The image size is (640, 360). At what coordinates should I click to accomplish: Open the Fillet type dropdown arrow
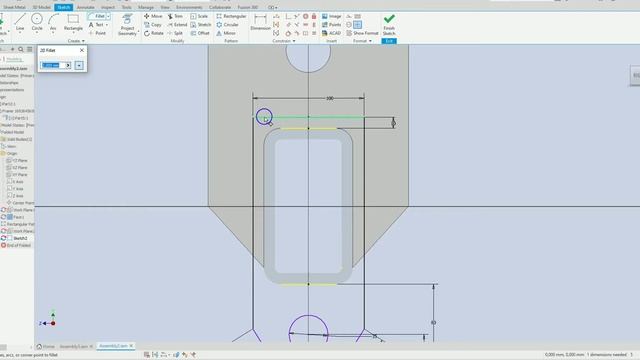pyautogui.click(x=109, y=16)
